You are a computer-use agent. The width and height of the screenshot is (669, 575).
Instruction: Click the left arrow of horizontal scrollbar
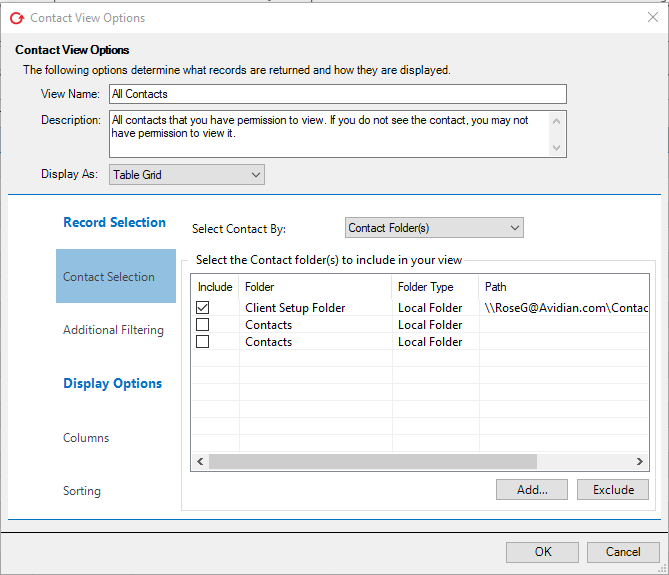[x=200, y=461]
